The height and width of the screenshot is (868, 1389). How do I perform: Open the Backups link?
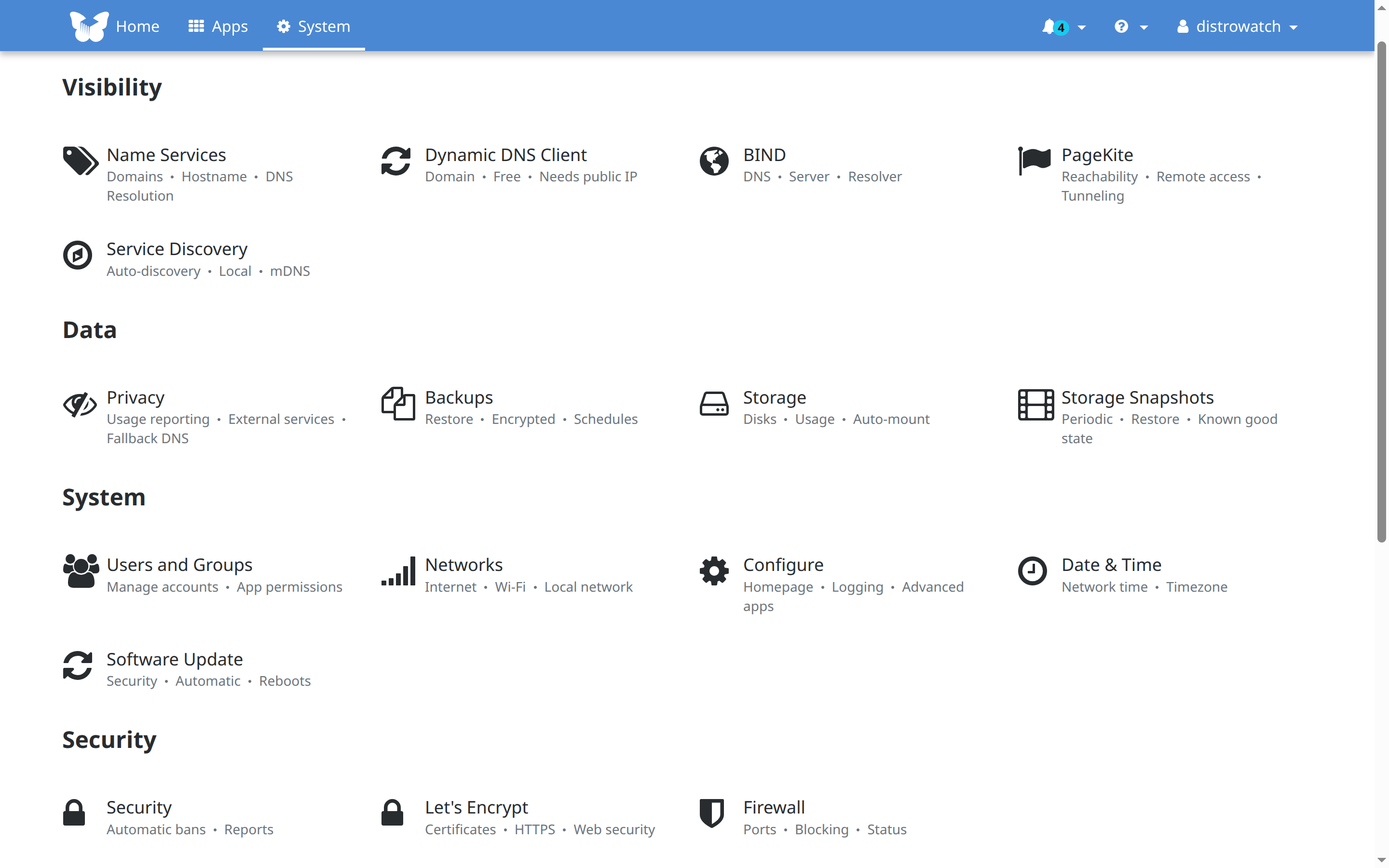click(x=459, y=397)
